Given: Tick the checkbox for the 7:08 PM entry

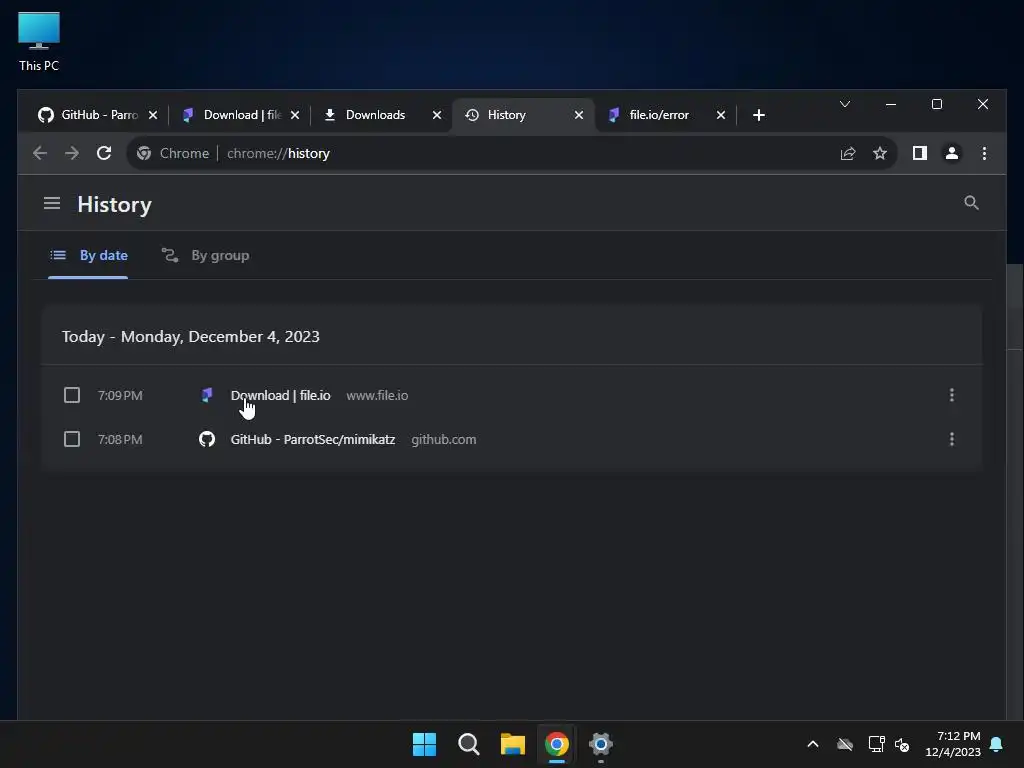Looking at the screenshot, I should tap(72, 440).
